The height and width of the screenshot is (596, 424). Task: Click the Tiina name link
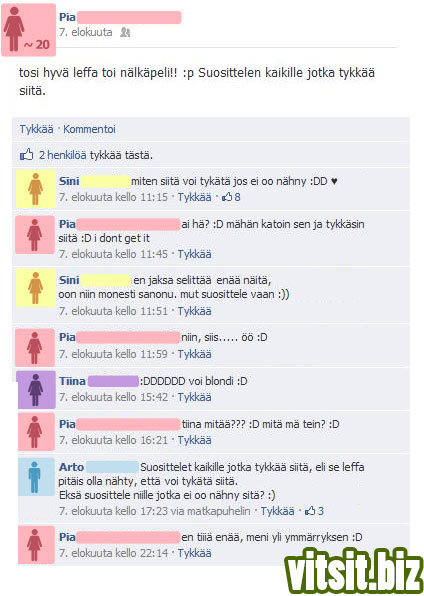pos(72,381)
